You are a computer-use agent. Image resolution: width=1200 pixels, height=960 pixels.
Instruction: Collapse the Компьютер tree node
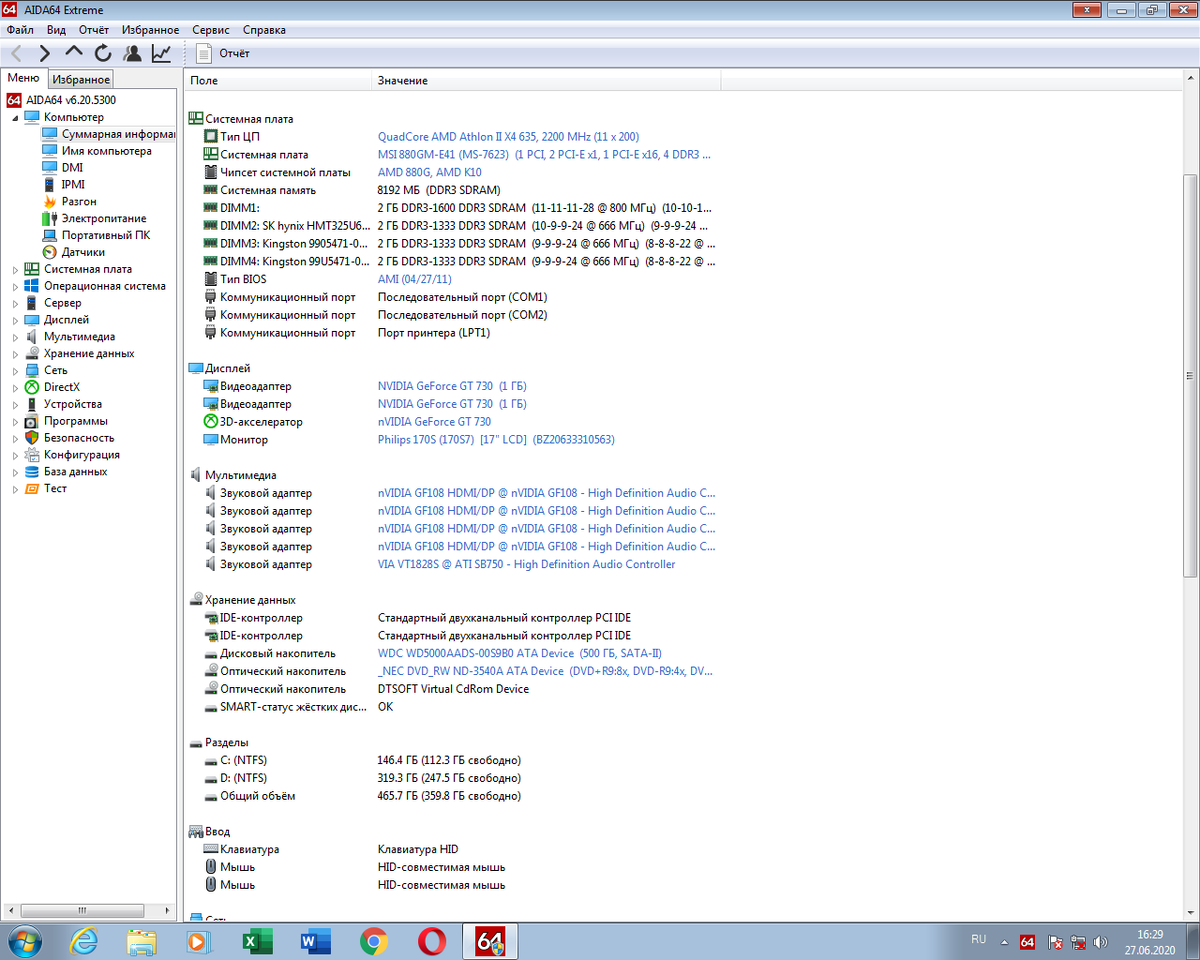coord(15,117)
